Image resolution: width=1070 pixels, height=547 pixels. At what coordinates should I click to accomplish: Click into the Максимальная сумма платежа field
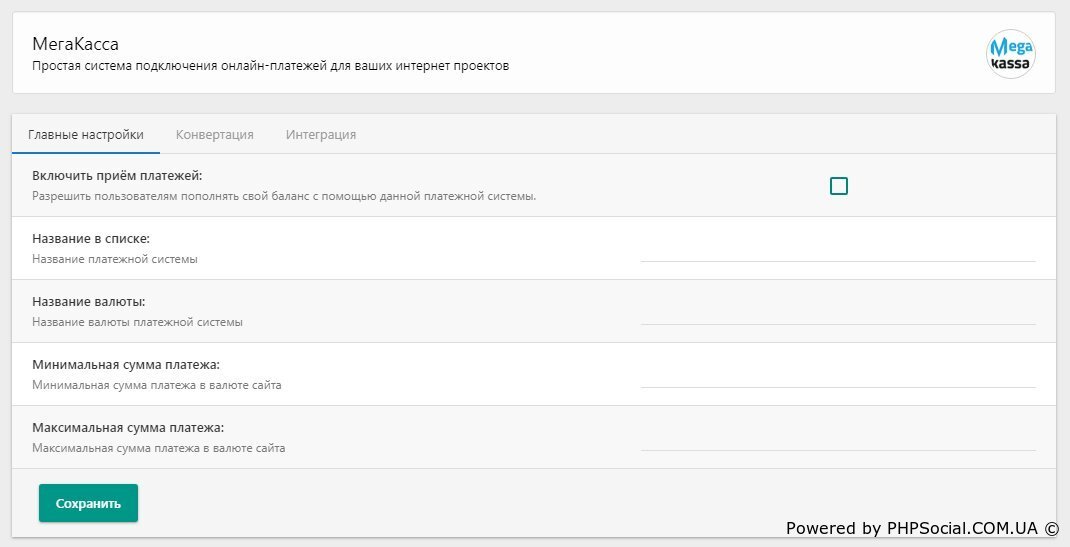pos(838,438)
